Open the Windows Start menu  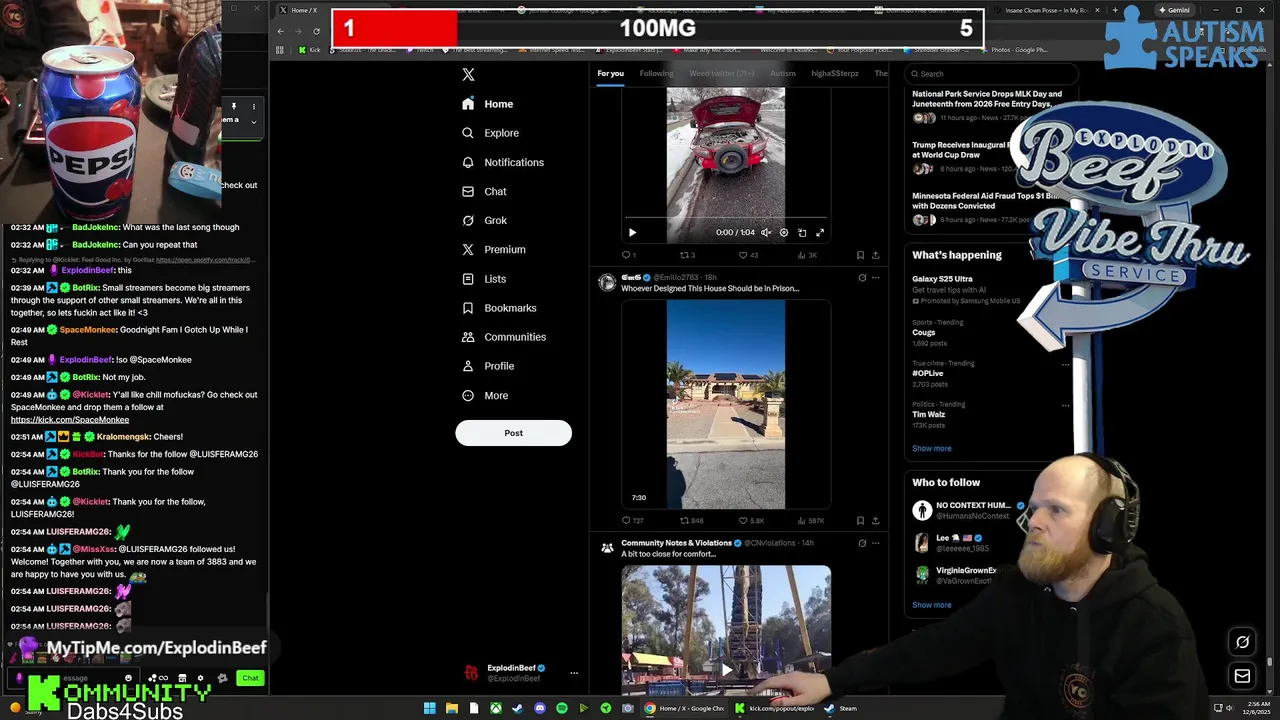430,708
